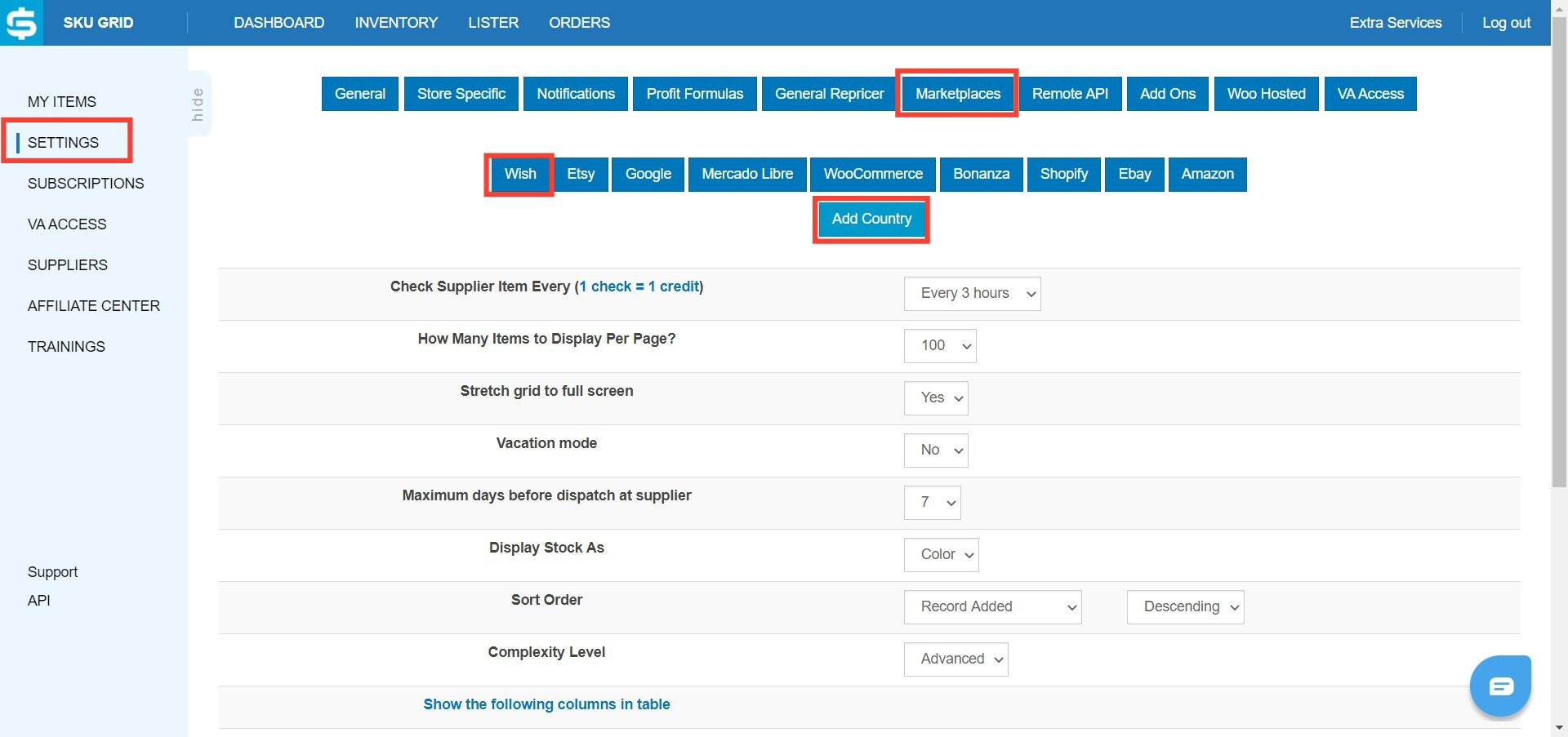The image size is (1568, 737).
Task: Go to Affiliate Center
Action: 94,306
